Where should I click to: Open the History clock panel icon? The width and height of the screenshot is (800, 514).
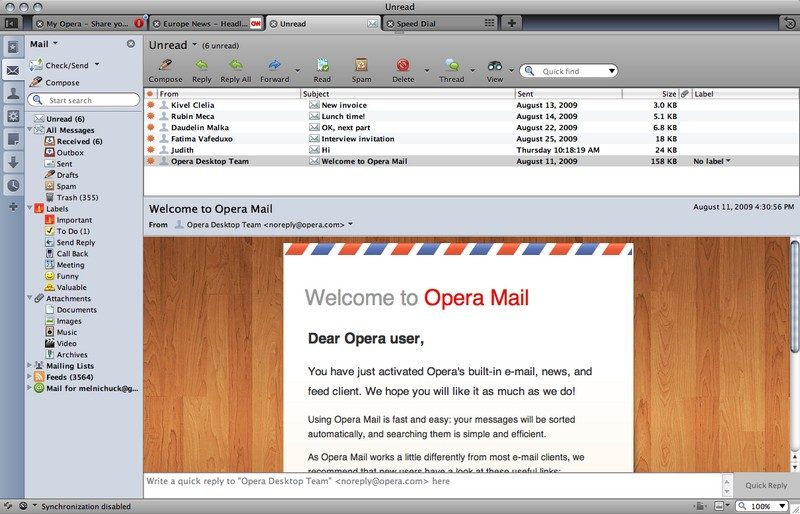click(12, 185)
